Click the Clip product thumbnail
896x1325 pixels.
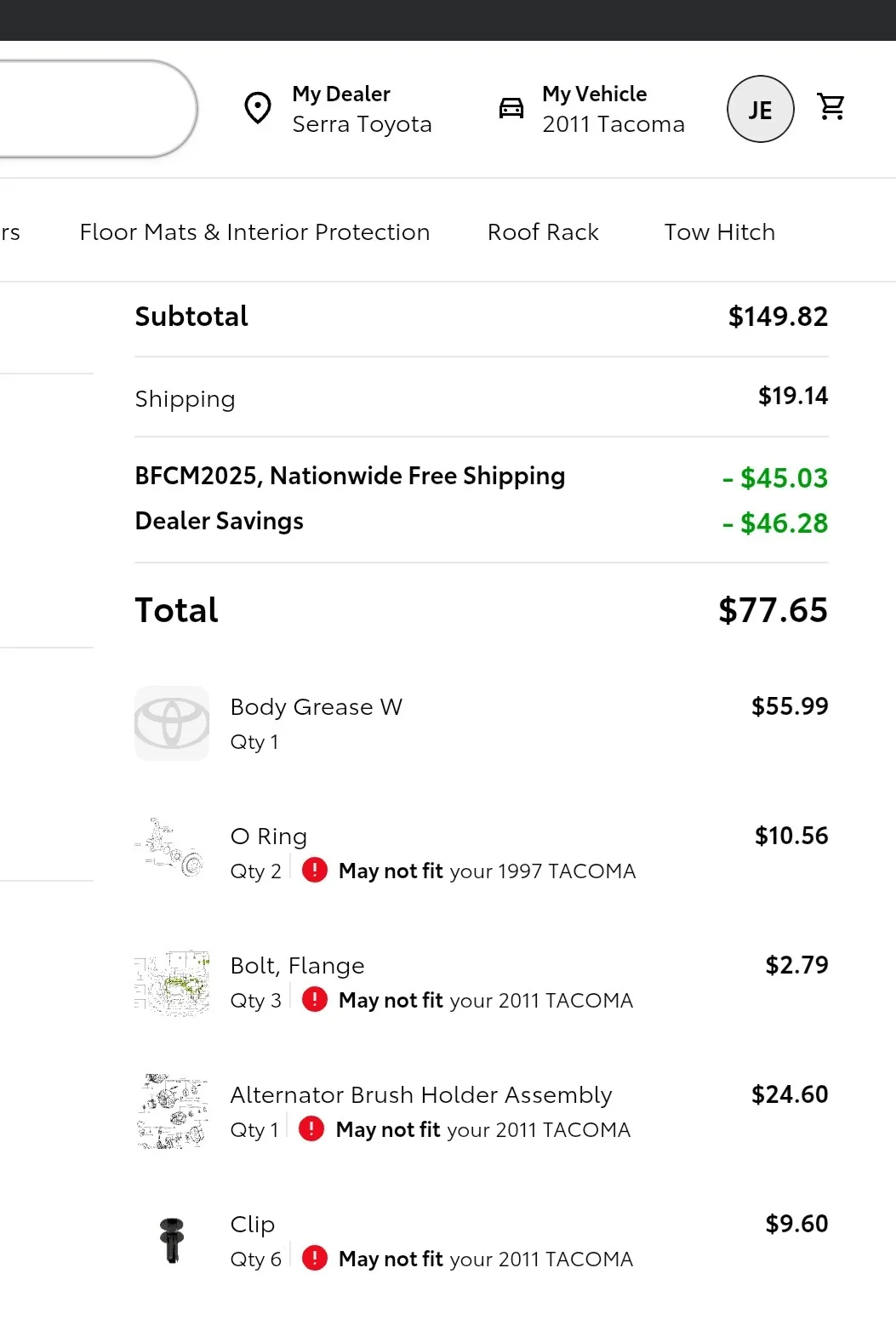172,1239
